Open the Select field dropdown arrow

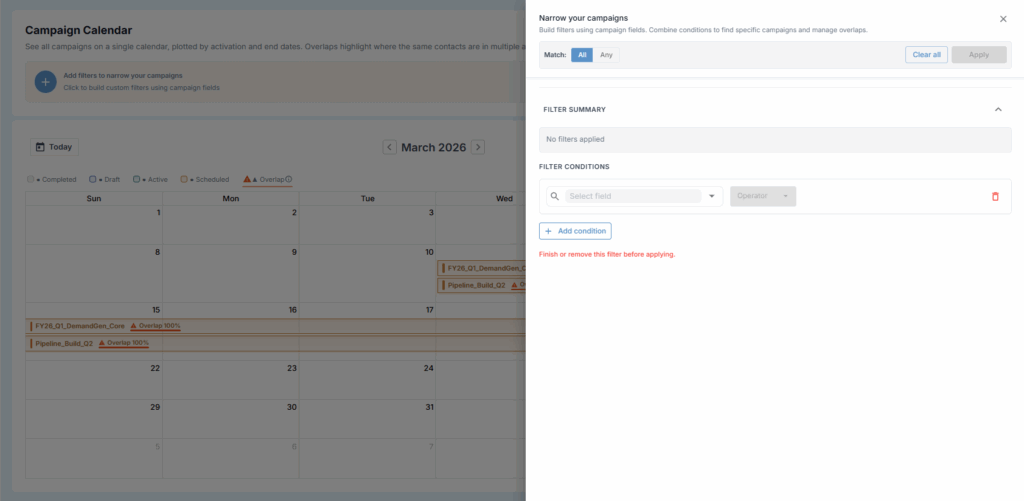pos(712,196)
